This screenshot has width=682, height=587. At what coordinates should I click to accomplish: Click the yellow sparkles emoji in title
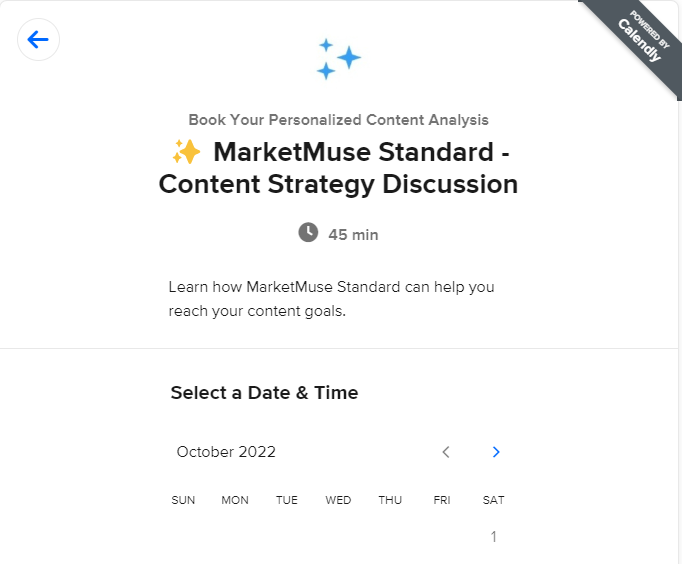point(186,152)
